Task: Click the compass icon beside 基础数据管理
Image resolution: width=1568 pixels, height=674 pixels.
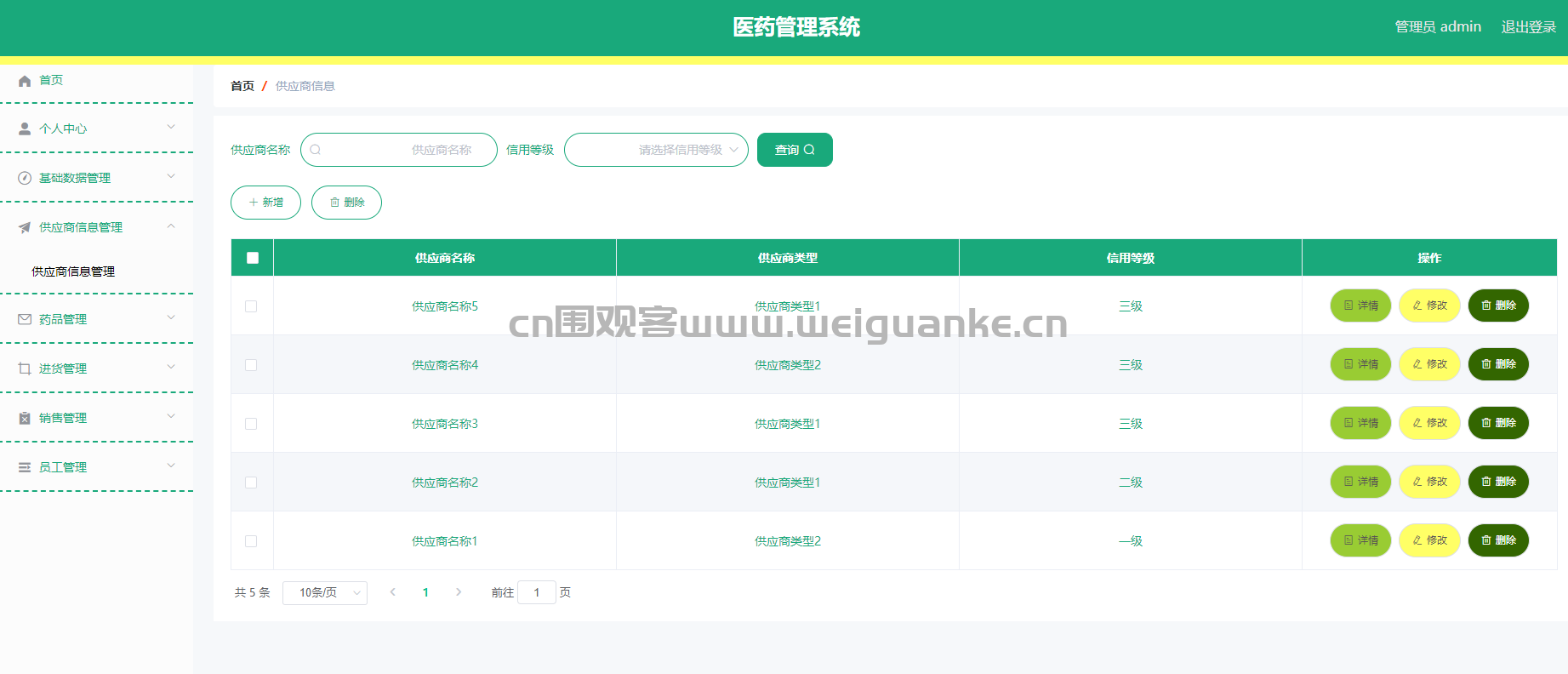Action: [x=25, y=178]
